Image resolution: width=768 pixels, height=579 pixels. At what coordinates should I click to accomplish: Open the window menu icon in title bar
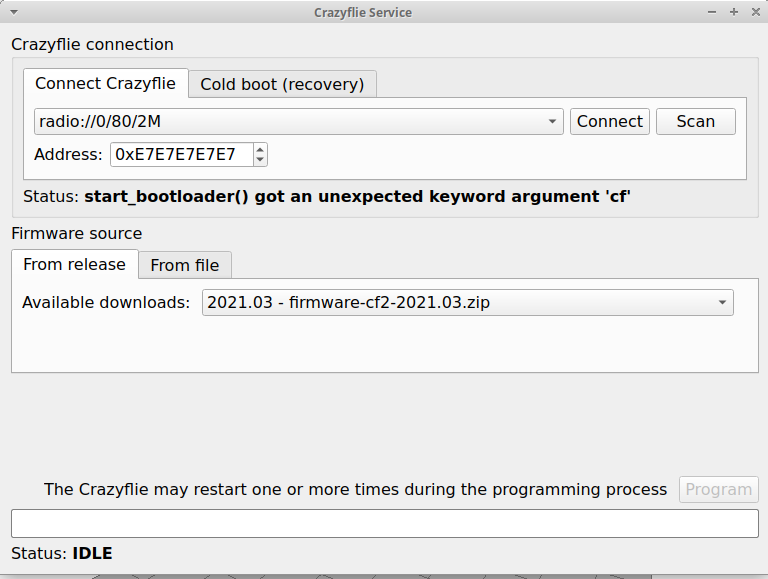coord(12,12)
